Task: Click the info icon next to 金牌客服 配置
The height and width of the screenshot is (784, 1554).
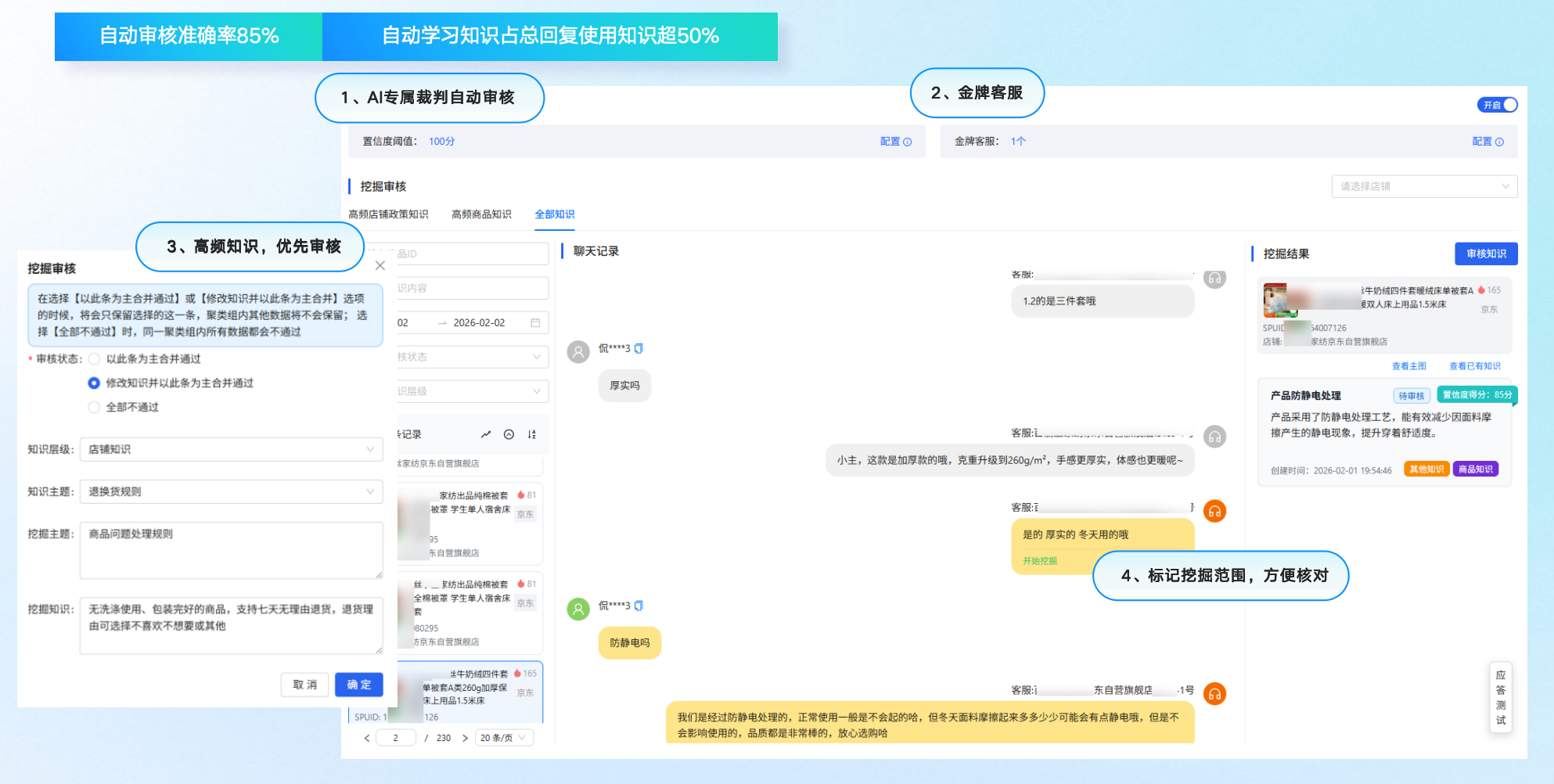Action: pyautogui.click(x=1500, y=142)
